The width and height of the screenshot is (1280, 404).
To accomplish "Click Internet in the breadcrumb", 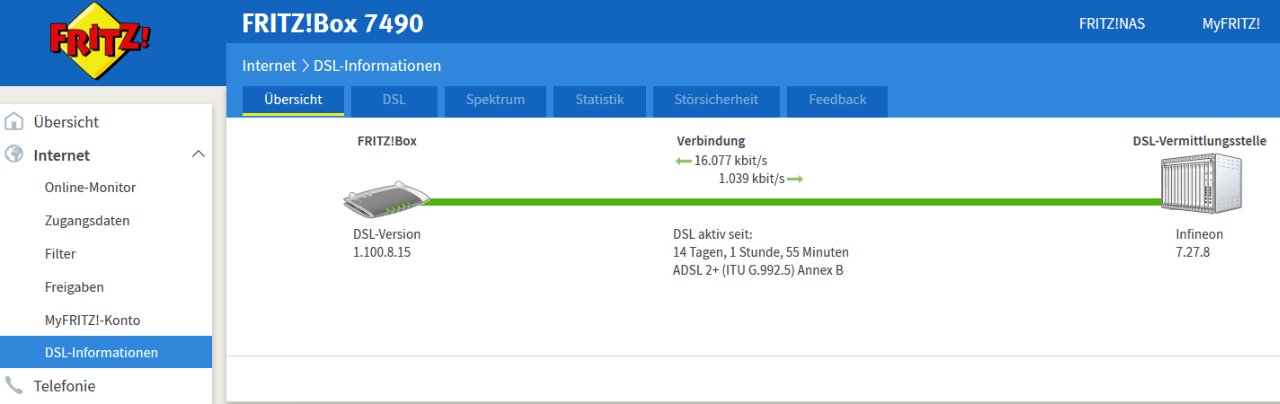I will tap(269, 66).
